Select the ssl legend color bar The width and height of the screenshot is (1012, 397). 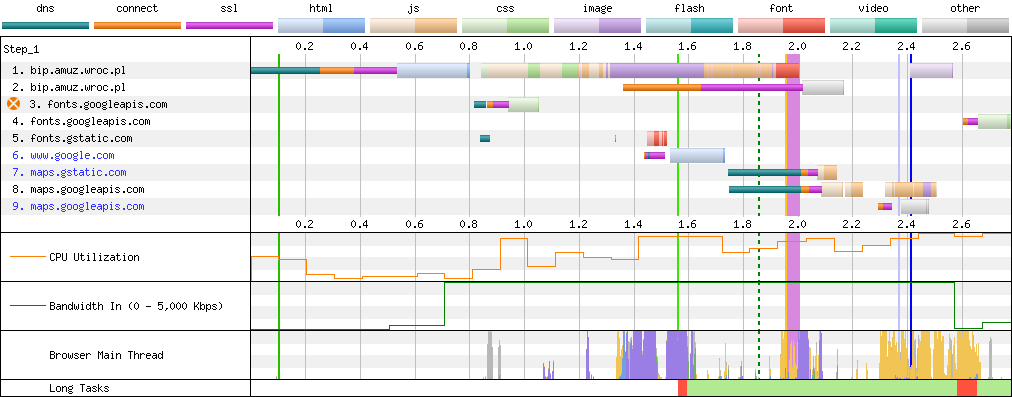tap(229, 25)
